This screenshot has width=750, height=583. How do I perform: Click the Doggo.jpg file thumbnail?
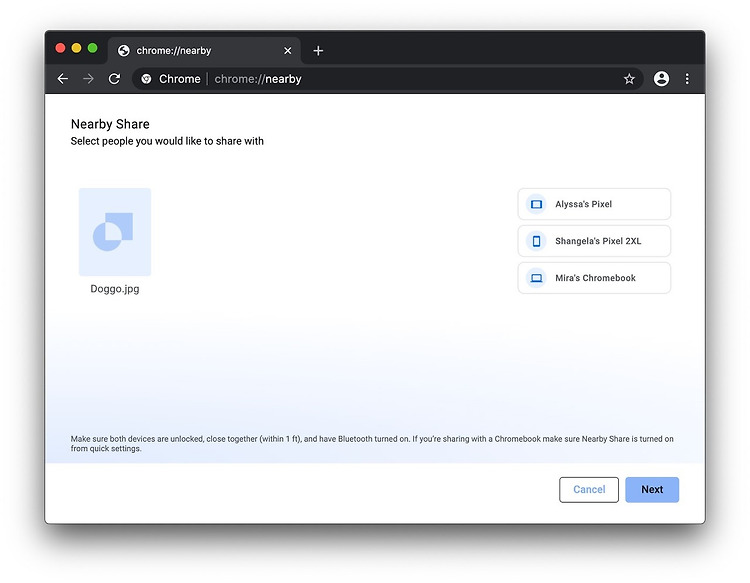pyautogui.click(x=115, y=232)
